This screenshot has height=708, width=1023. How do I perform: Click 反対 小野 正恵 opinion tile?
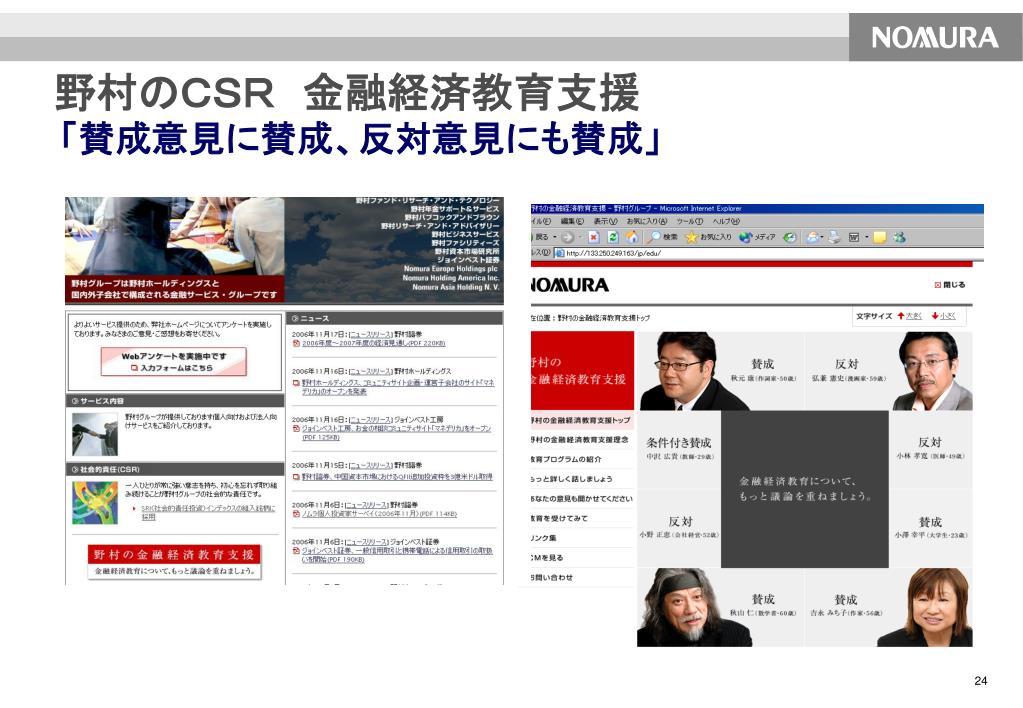click(x=679, y=529)
